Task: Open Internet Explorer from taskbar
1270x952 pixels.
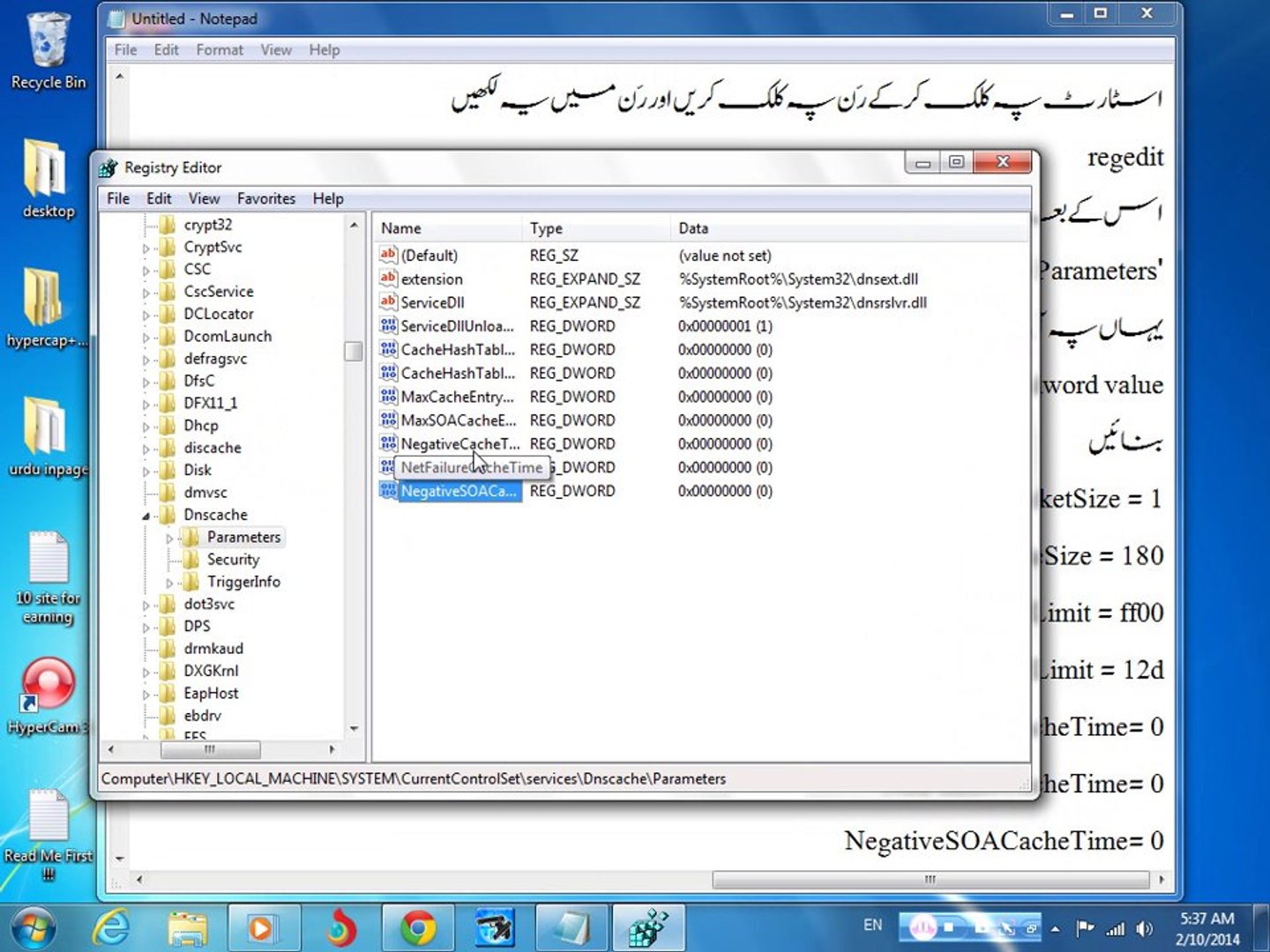Action: coord(111,927)
